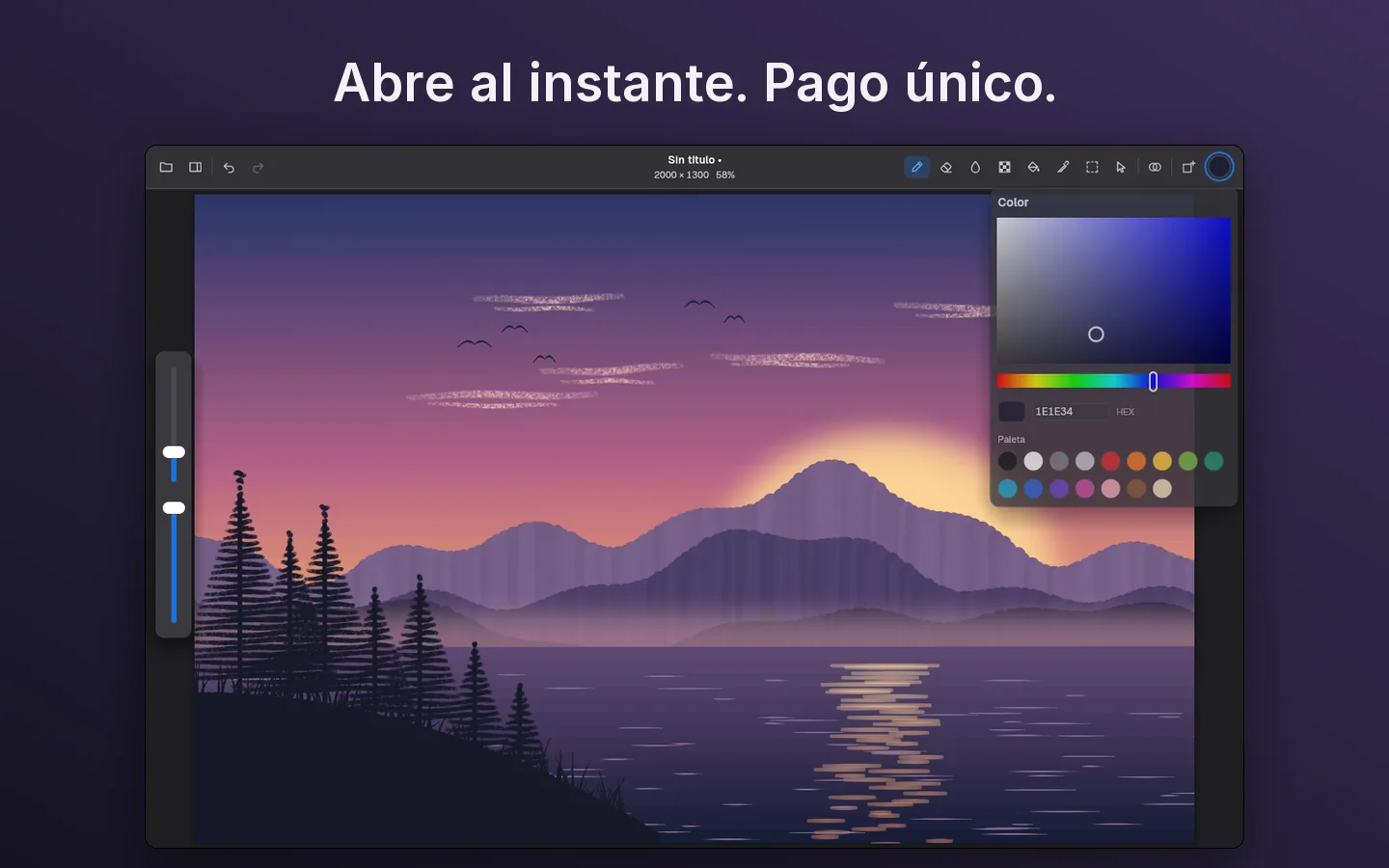Activate the eyedropper color picker tool
Screen dimensions: 1389x868
[1063, 167]
